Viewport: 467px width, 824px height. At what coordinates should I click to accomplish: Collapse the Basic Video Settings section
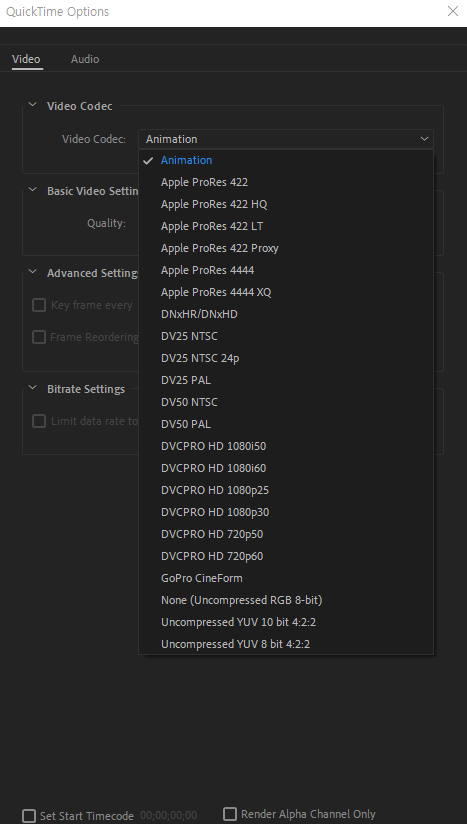click(33, 190)
